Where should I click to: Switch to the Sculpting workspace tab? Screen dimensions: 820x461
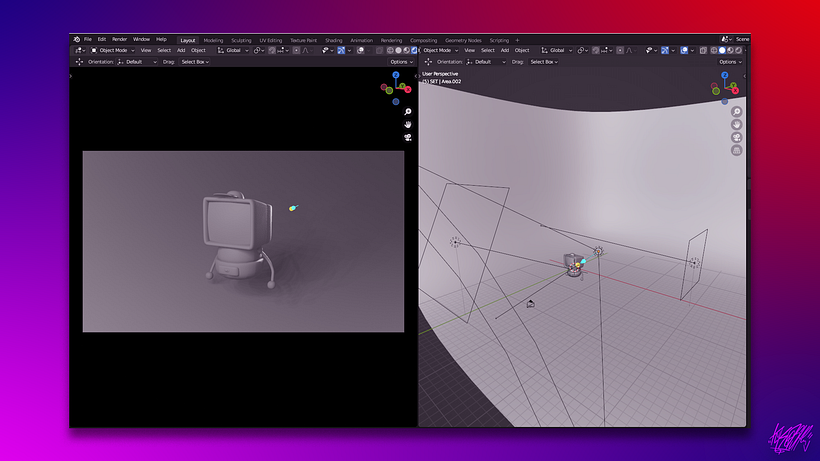(x=241, y=40)
